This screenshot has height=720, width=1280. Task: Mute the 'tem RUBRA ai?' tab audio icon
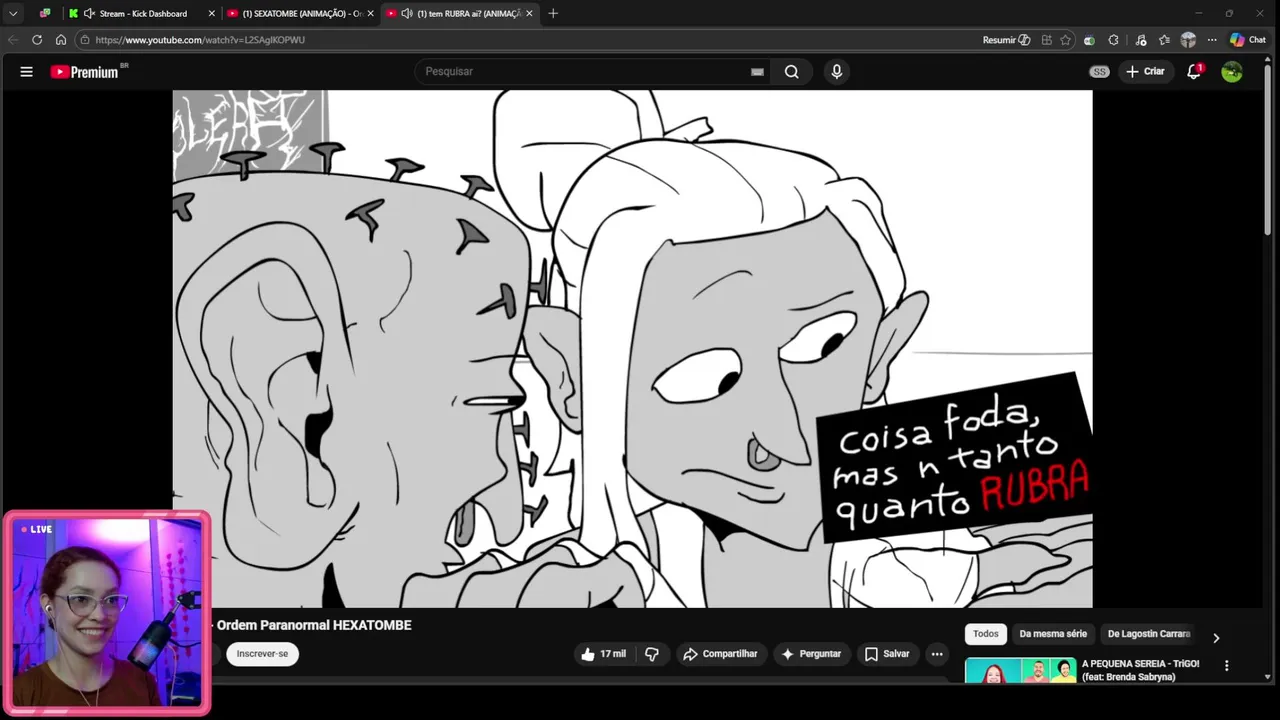[406, 13]
